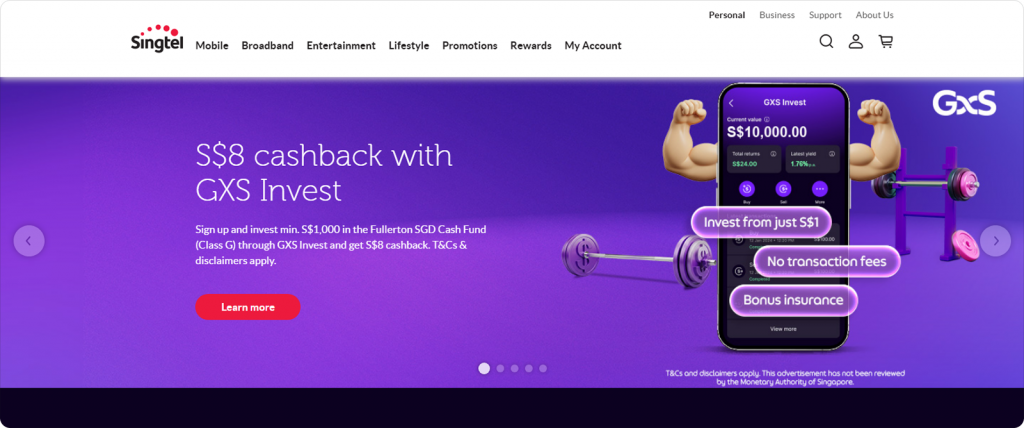This screenshot has height=428, width=1024.
Task: Open the search magnifier icon
Action: 826,42
